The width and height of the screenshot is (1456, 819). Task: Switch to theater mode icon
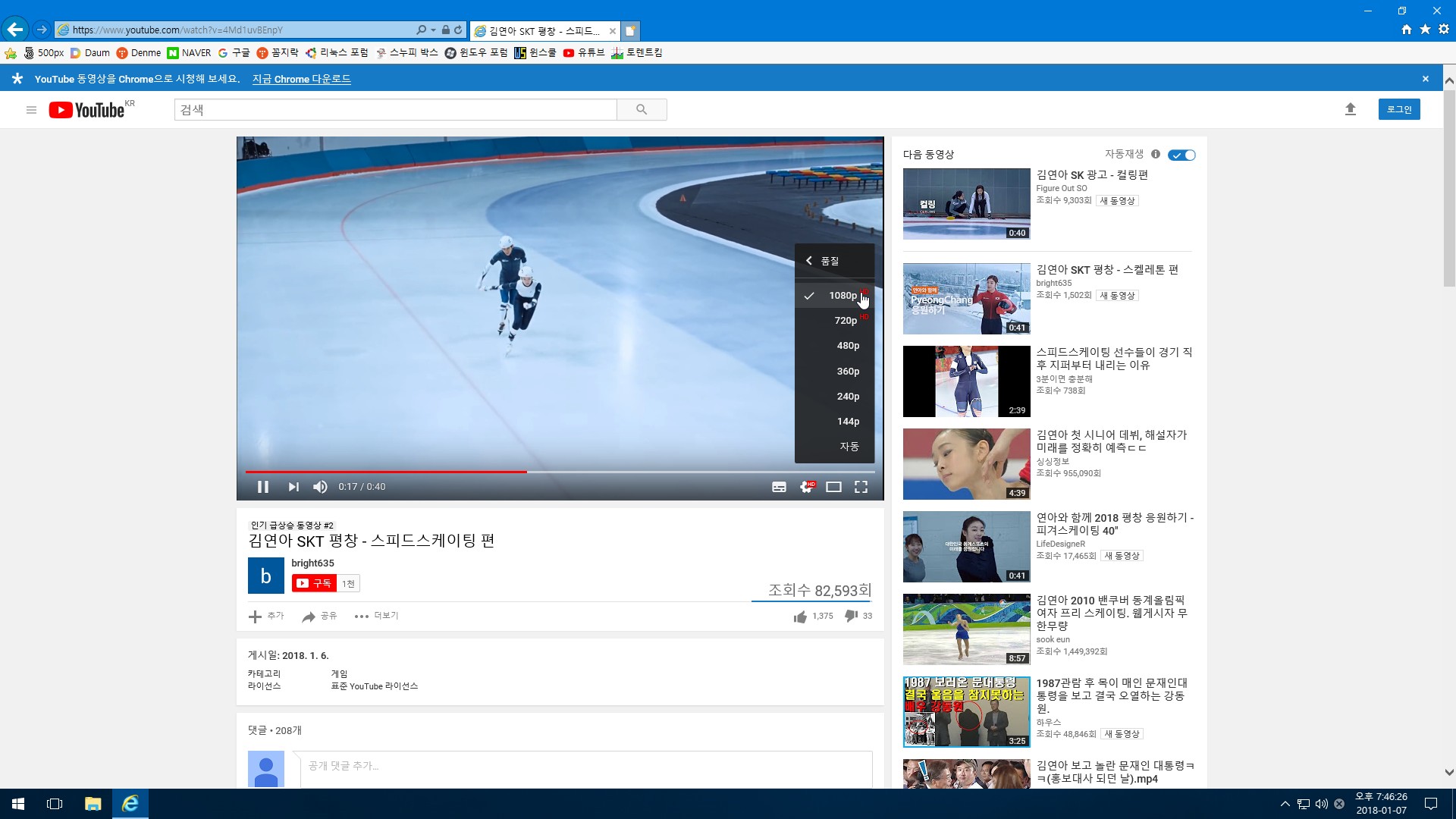click(x=833, y=487)
